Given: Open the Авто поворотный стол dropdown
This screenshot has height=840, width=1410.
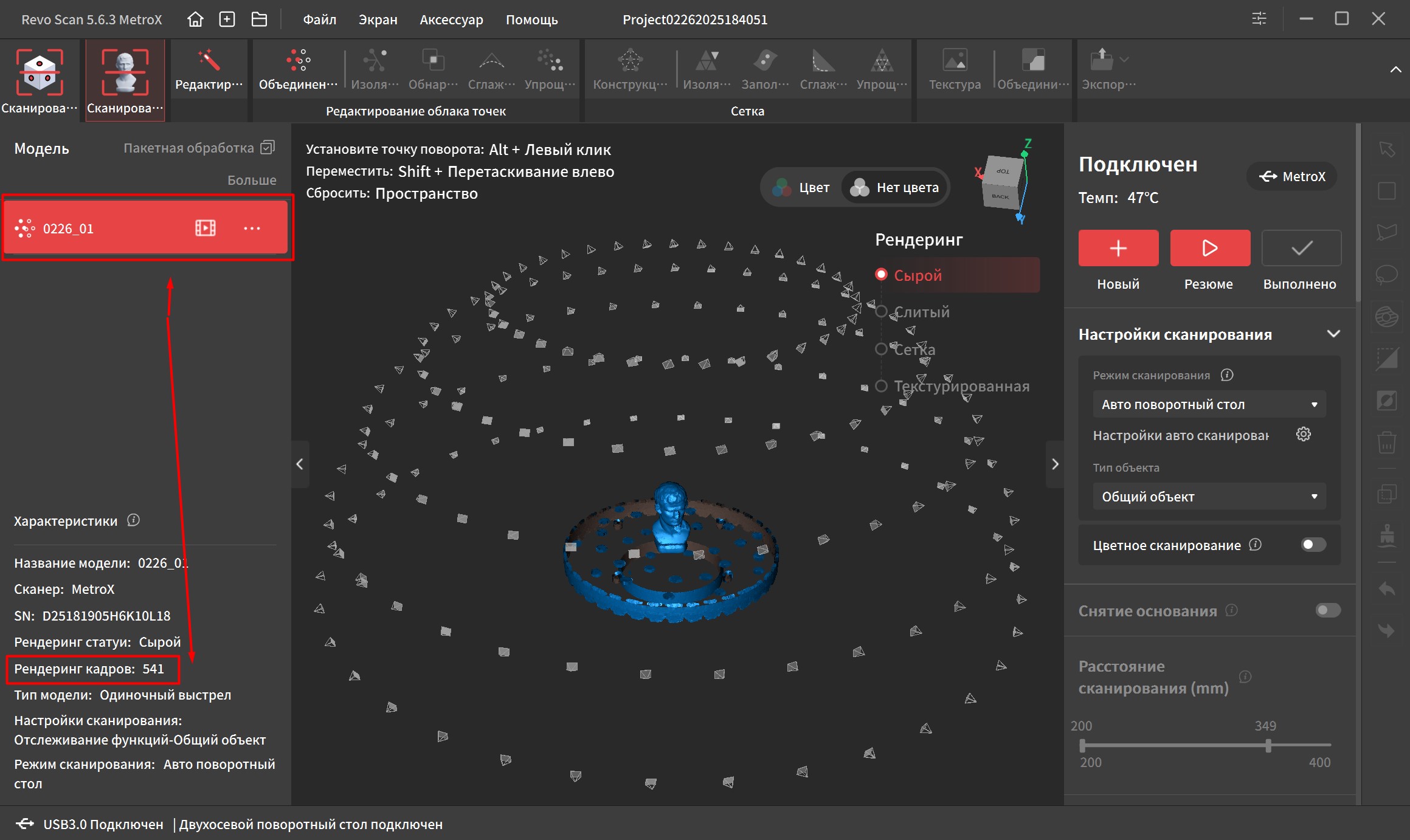Looking at the screenshot, I should pos(1209,404).
